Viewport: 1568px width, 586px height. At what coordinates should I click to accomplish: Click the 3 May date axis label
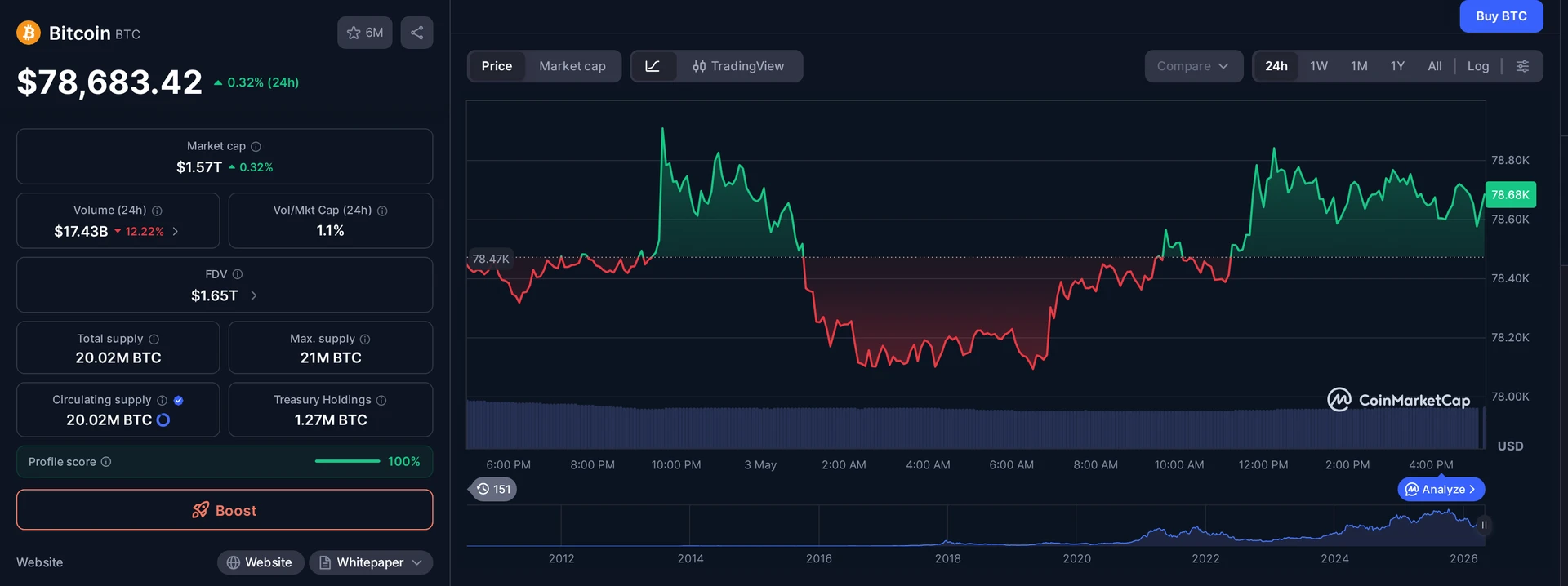(760, 465)
